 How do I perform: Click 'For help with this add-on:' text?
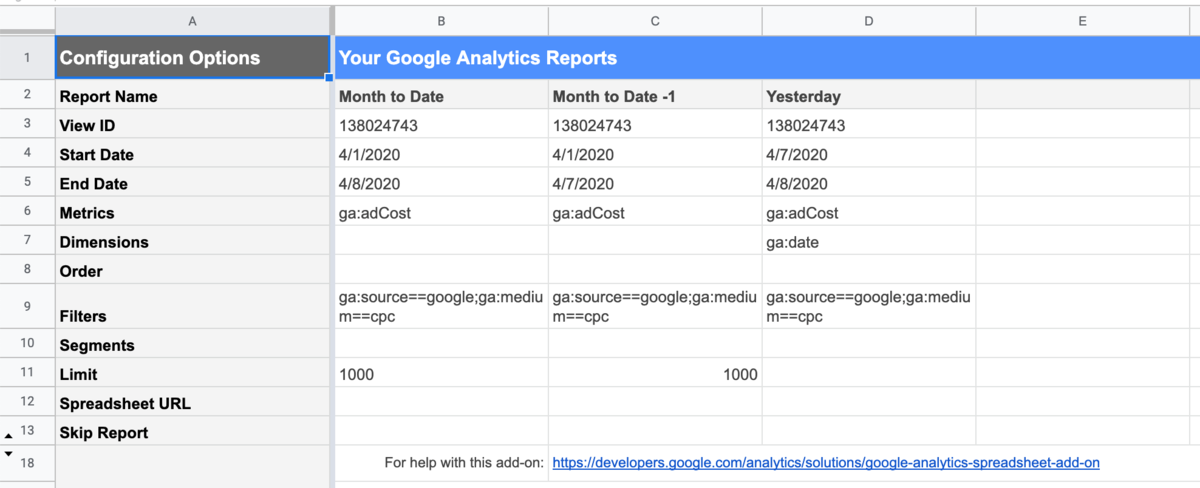pyautogui.click(x=464, y=463)
